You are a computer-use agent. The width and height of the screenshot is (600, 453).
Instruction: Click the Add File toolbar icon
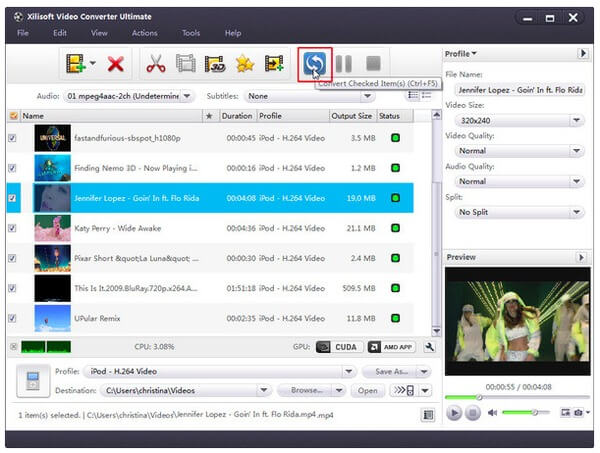[75, 63]
